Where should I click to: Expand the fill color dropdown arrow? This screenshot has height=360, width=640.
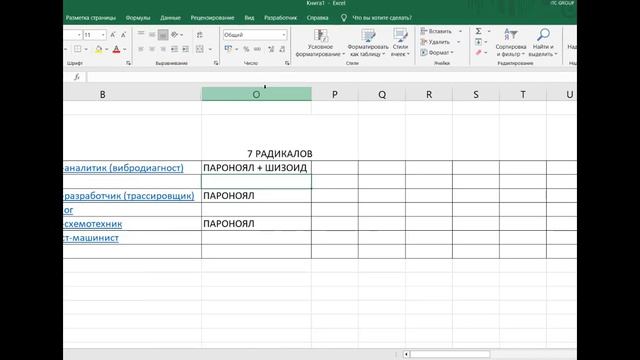coord(107,49)
